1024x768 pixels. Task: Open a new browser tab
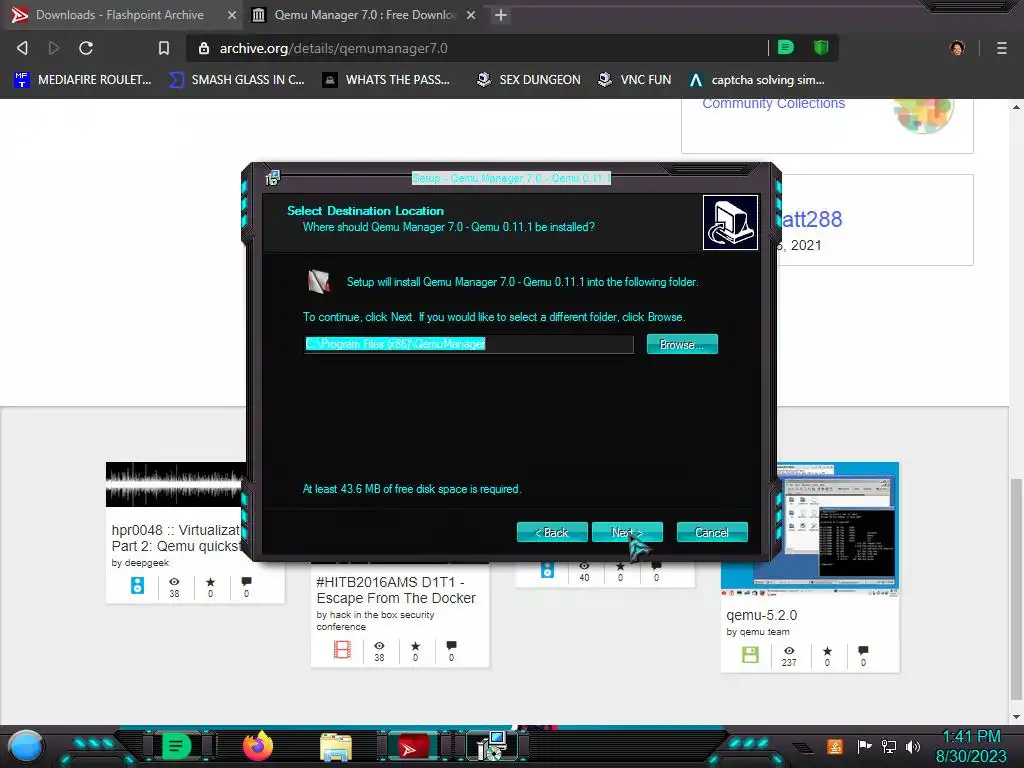coord(501,14)
